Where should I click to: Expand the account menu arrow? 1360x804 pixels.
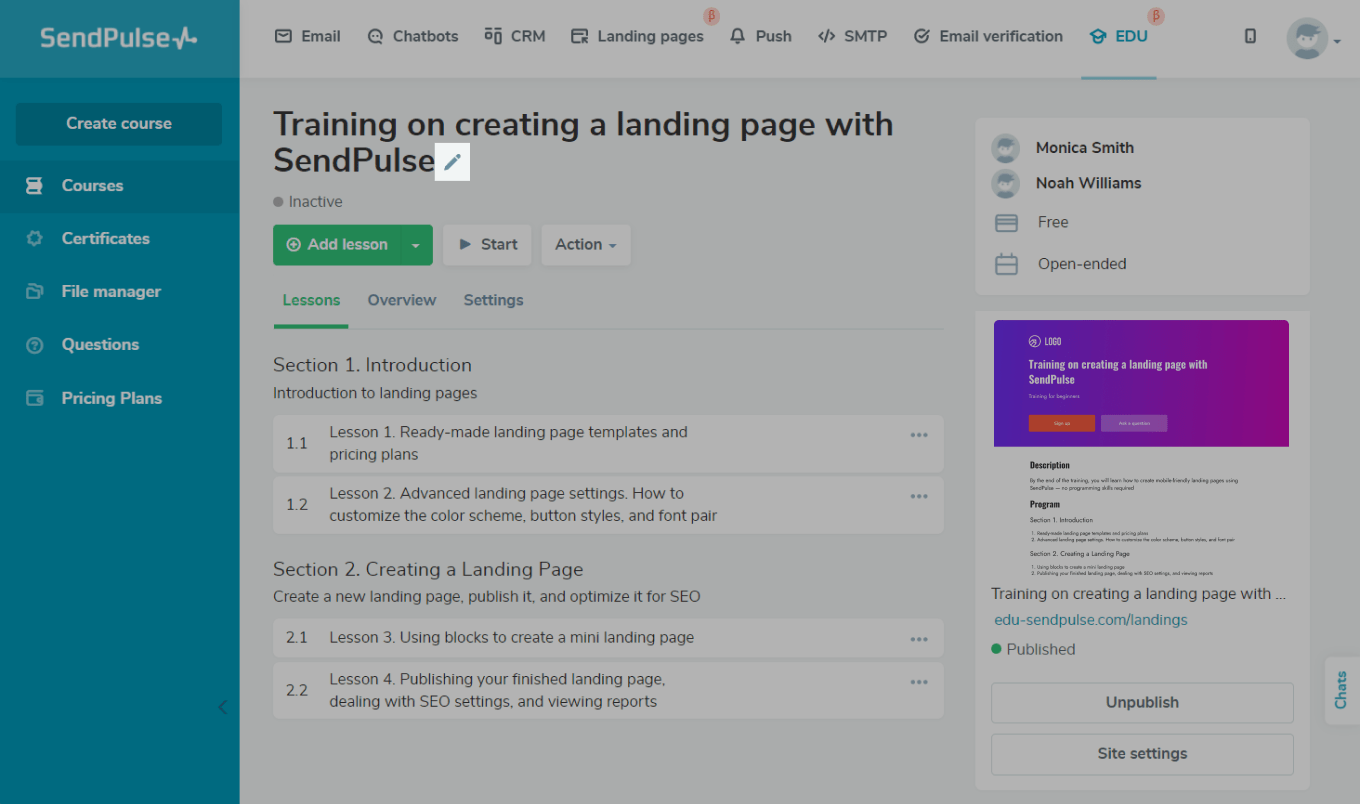tap(1337, 42)
